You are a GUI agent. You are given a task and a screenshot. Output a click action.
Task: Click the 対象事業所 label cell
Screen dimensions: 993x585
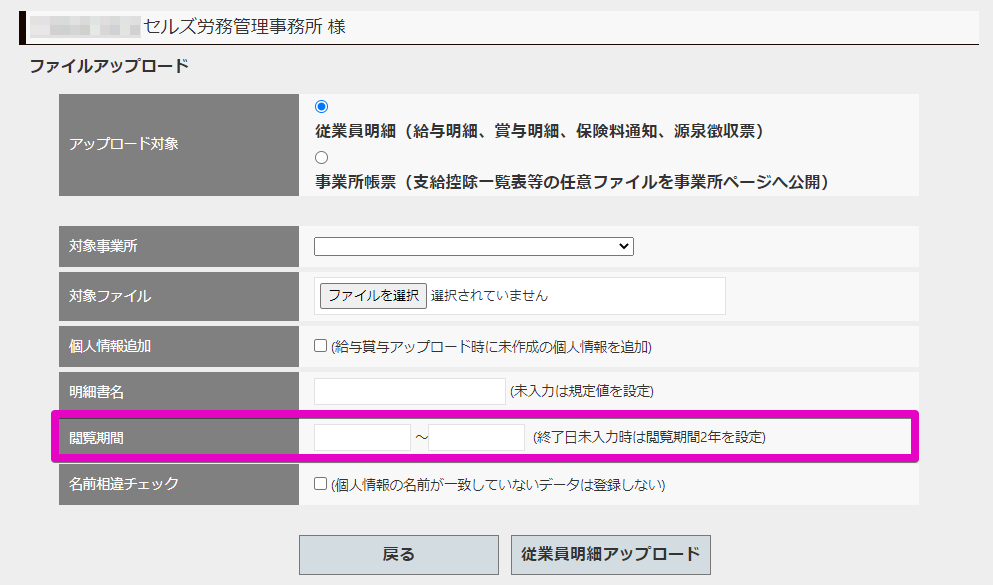click(179, 246)
